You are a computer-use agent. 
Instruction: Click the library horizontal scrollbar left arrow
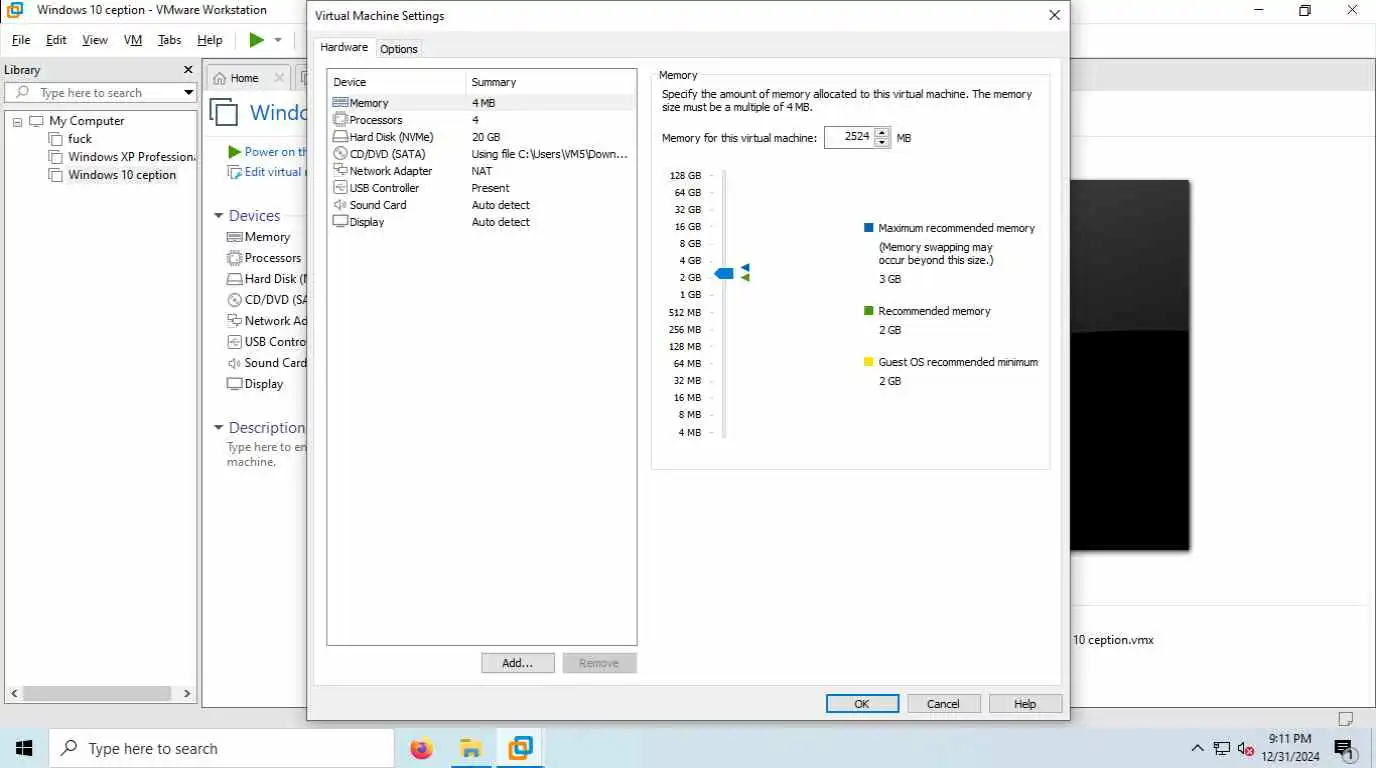point(14,693)
